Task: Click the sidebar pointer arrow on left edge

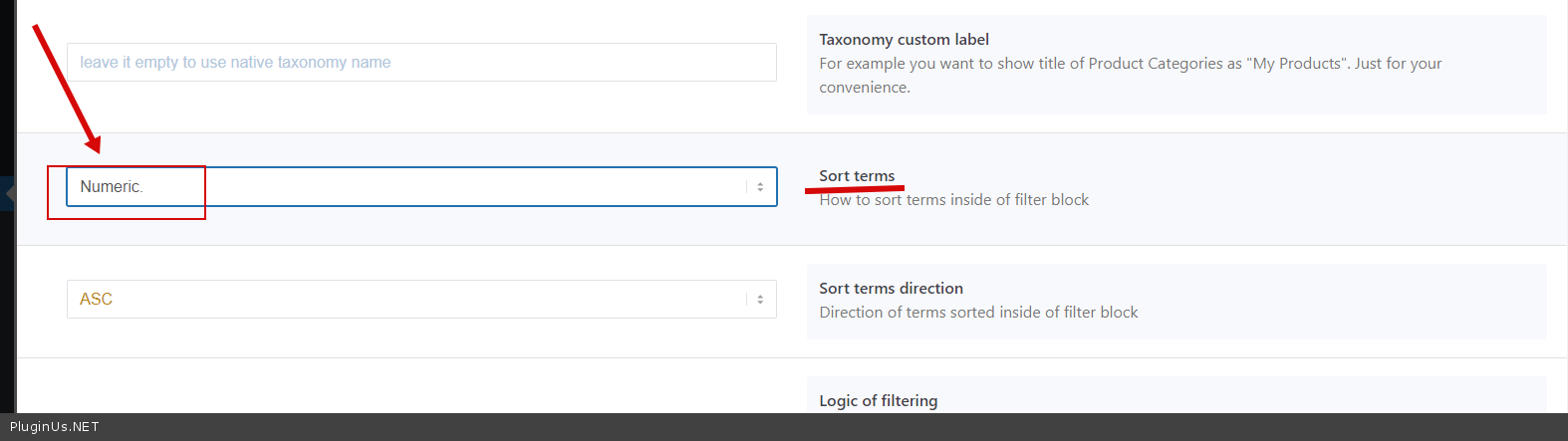Action: point(9,193)
